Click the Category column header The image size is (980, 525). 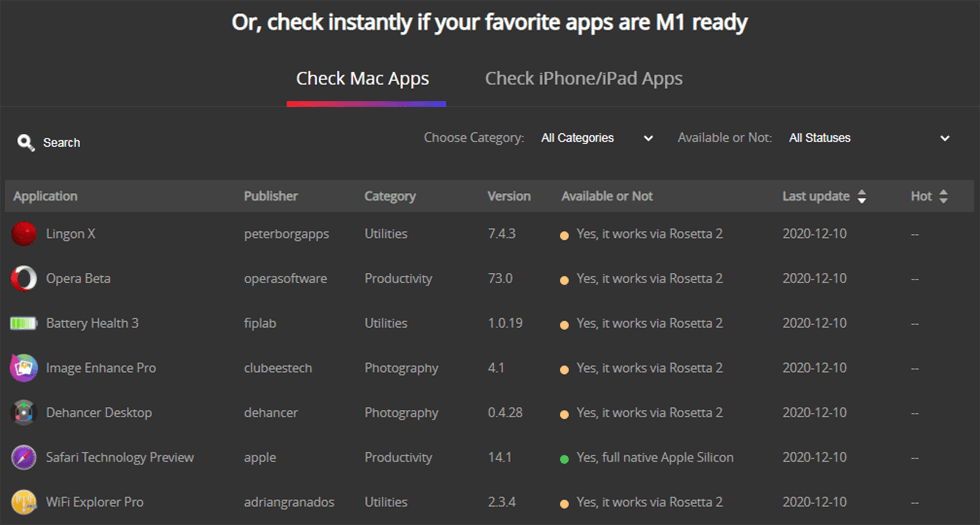tap(390, 196)
